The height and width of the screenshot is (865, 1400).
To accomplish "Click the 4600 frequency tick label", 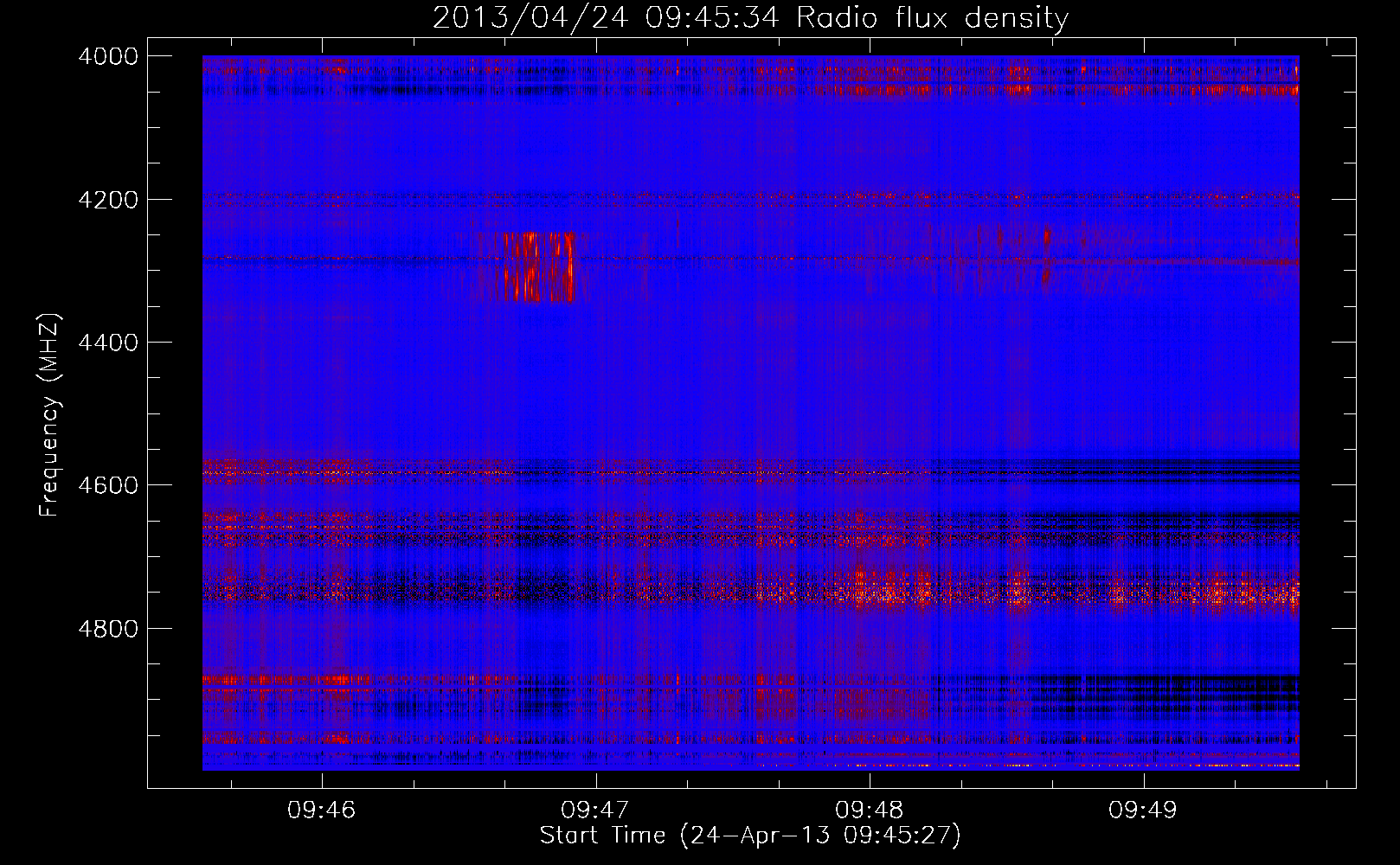I will click(x=108, y=485).
